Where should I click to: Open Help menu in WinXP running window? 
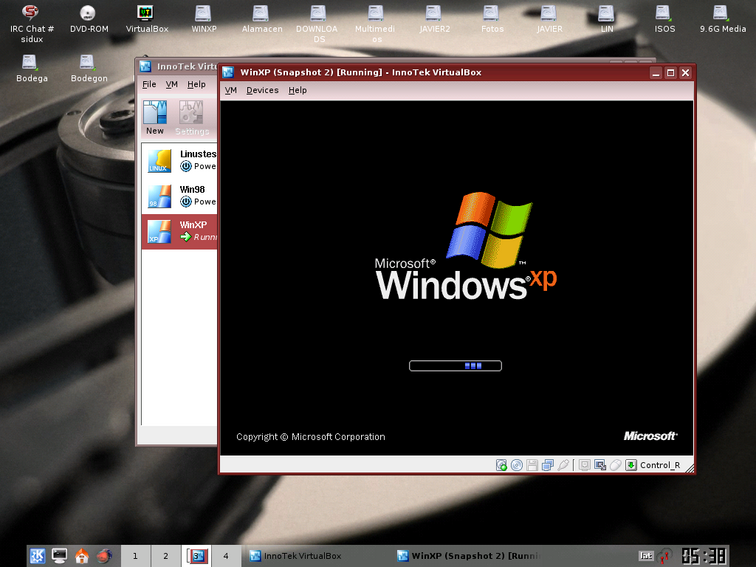[297, 90]
